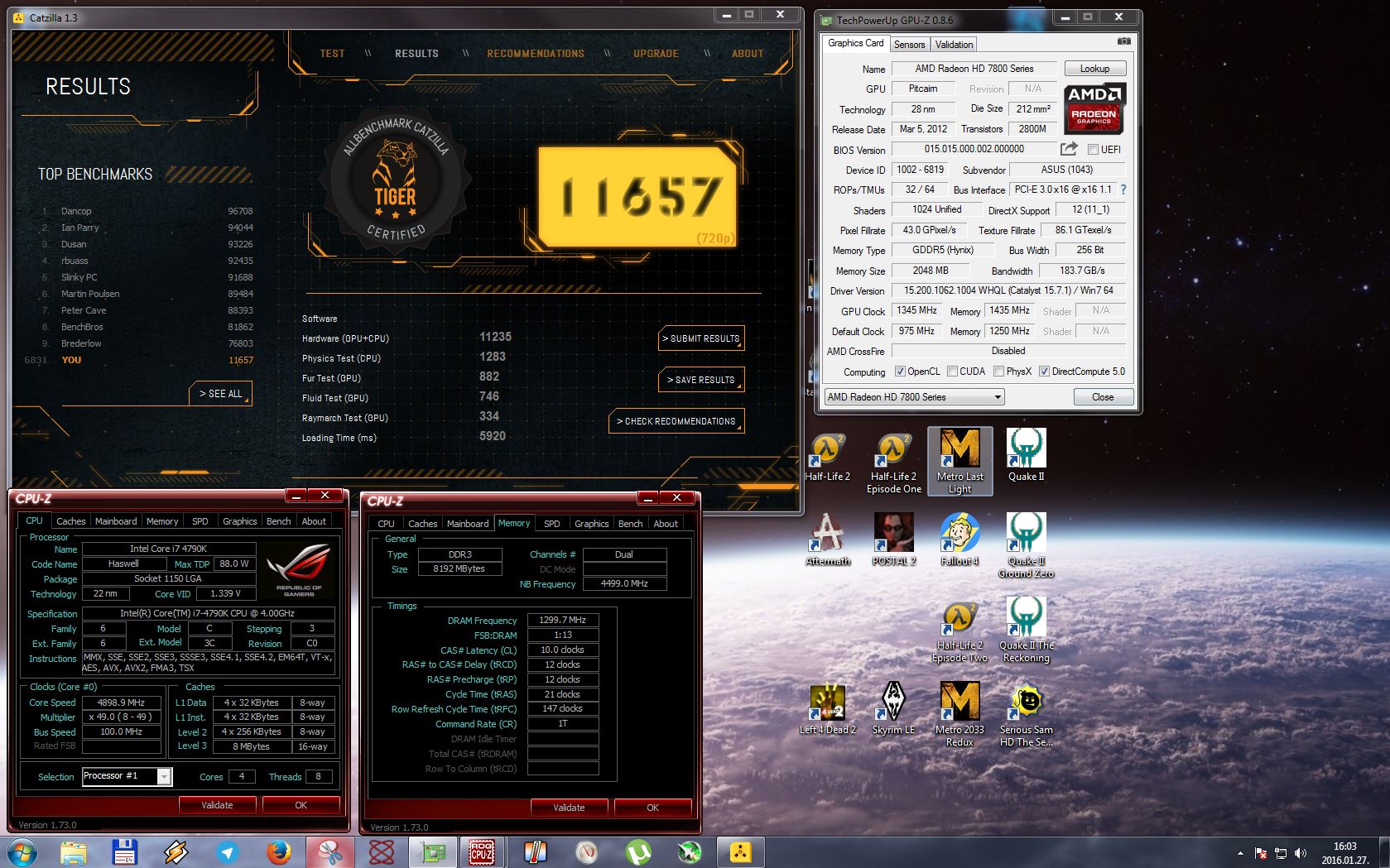Open Winamp taskbar icon
The height and width of the screenshot is (868, 1390).
(176, 852)
